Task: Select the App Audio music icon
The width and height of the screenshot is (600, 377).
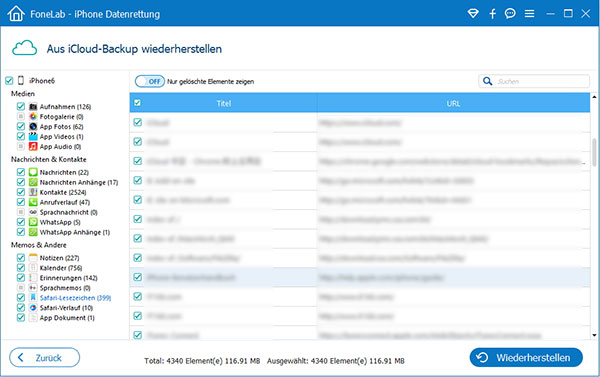Action: (33, 146)
